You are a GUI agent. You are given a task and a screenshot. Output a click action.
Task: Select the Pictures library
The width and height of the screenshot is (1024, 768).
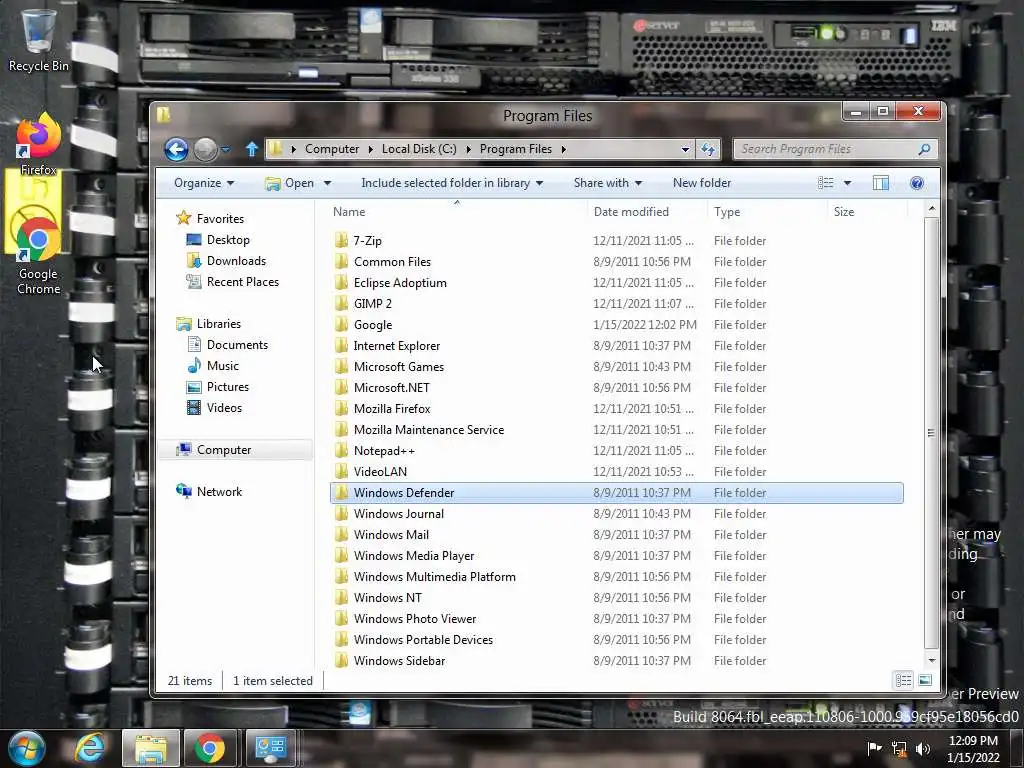[227, 387]
